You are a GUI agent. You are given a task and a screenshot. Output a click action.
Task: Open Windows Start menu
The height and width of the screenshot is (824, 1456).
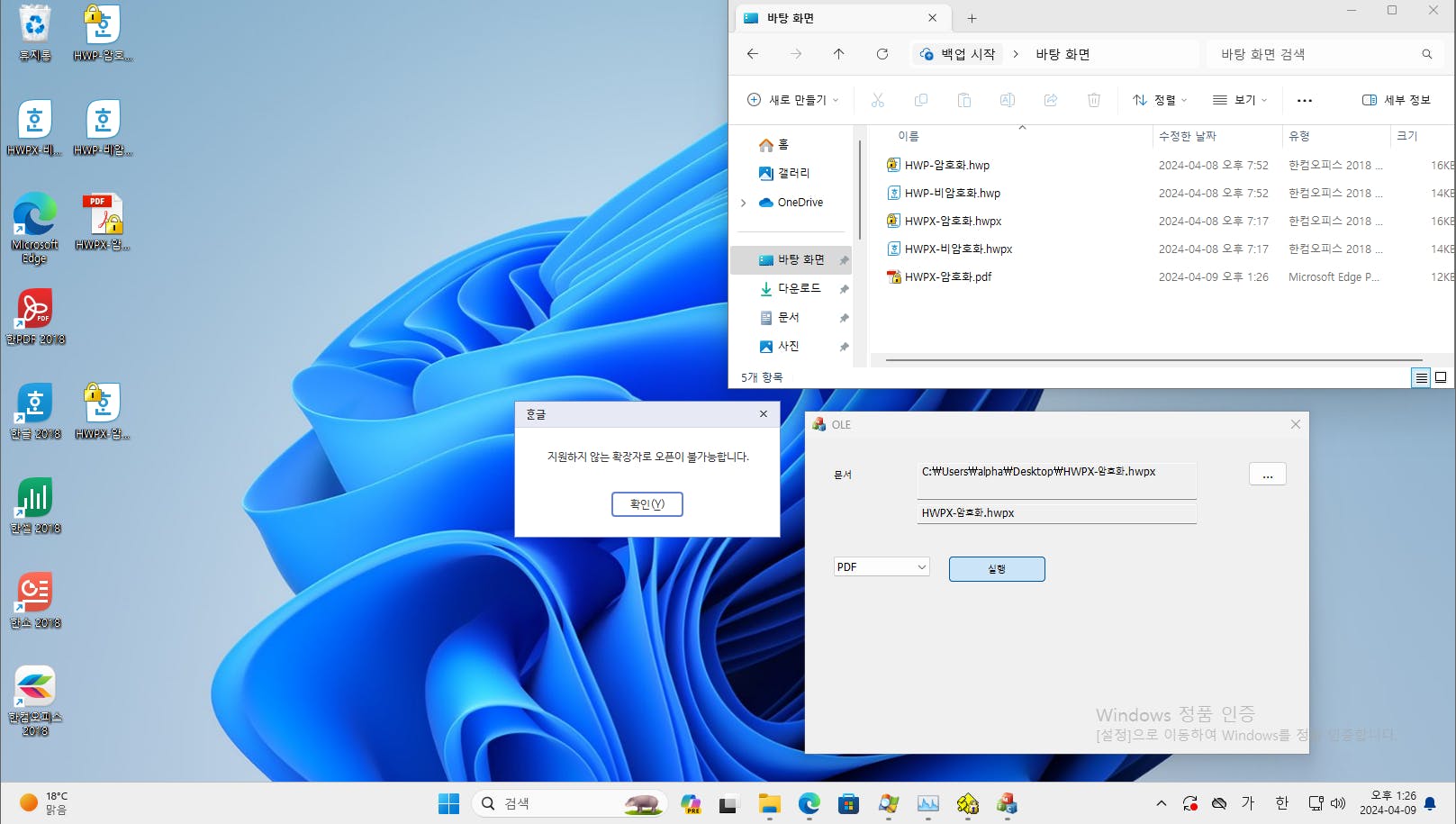point(448,803)
